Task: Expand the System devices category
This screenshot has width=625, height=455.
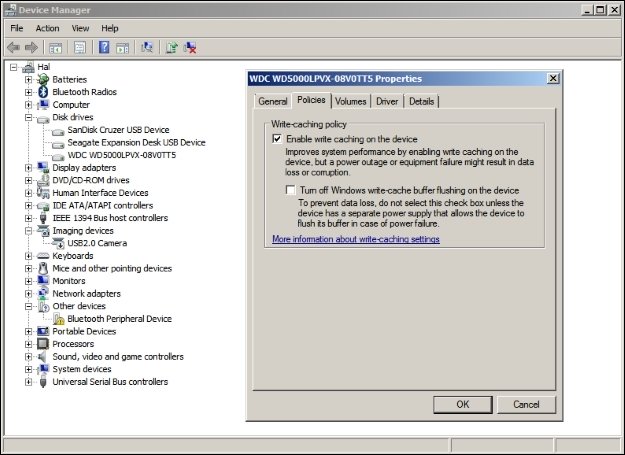Action: point(28,369)
